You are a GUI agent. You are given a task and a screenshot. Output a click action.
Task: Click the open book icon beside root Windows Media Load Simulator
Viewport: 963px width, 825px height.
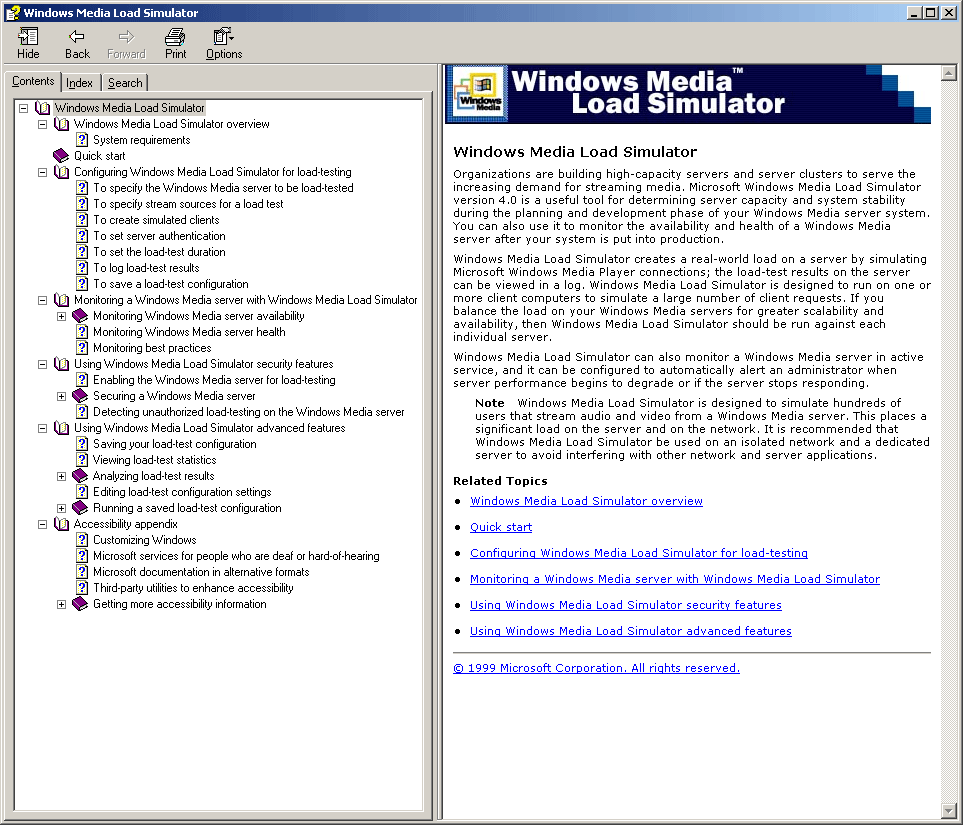pos(42,108)
